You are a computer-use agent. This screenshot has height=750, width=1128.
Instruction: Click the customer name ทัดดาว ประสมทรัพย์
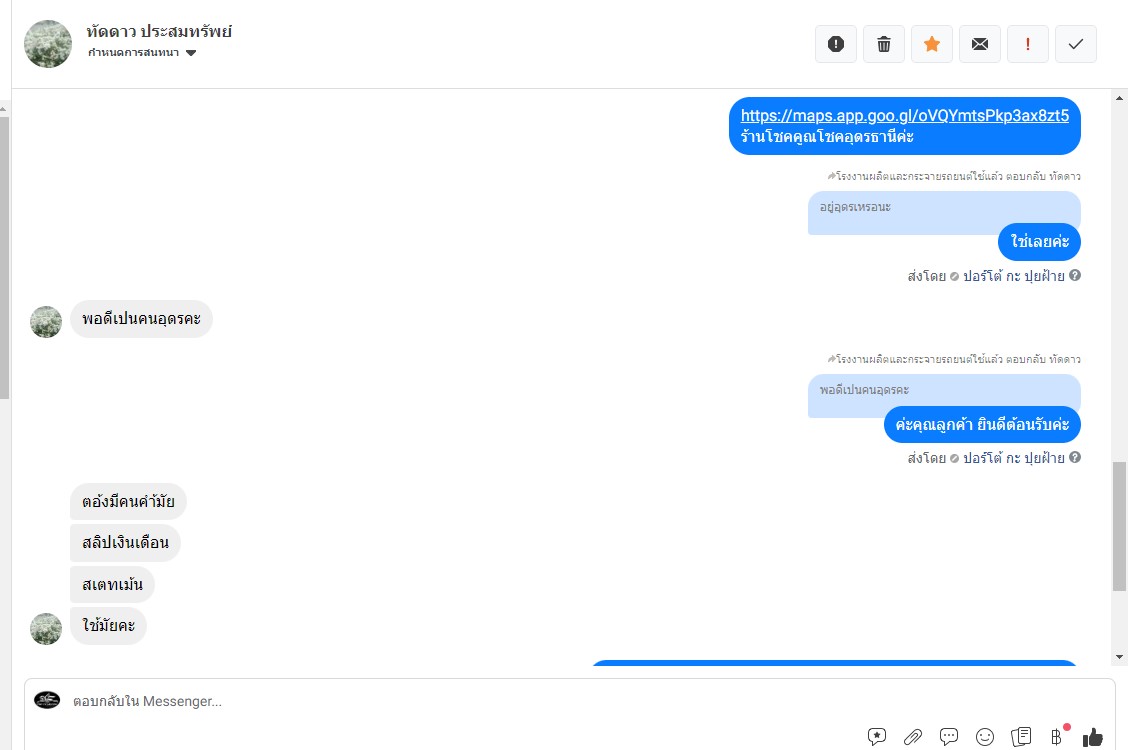[x=159, y=31]
